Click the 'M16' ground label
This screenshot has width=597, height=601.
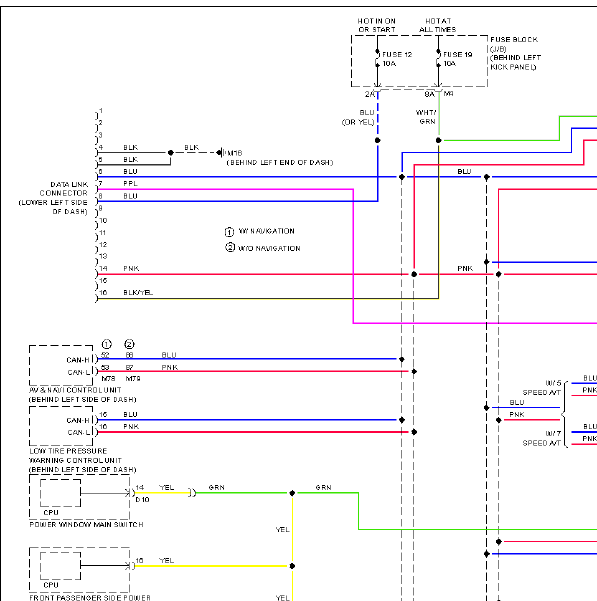click(x=233, y=153)
